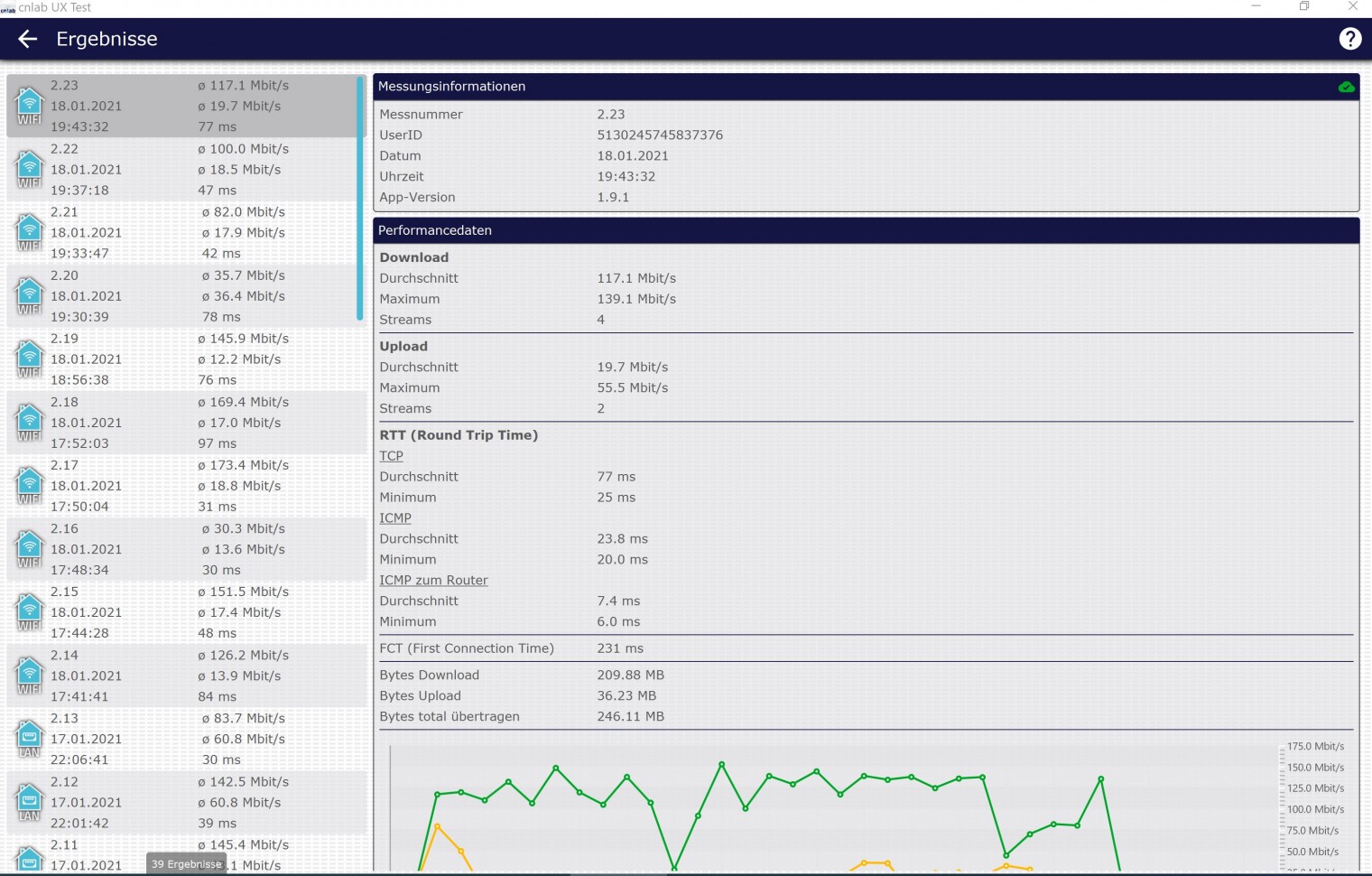
Task: Open the help question mark icon
Action: pos(1349,39)
